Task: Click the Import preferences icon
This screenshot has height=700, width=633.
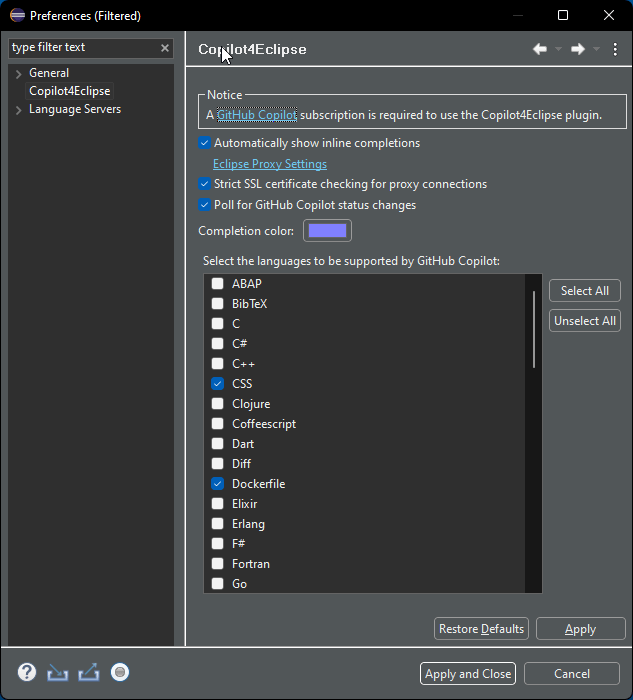Action: (58, 672)
